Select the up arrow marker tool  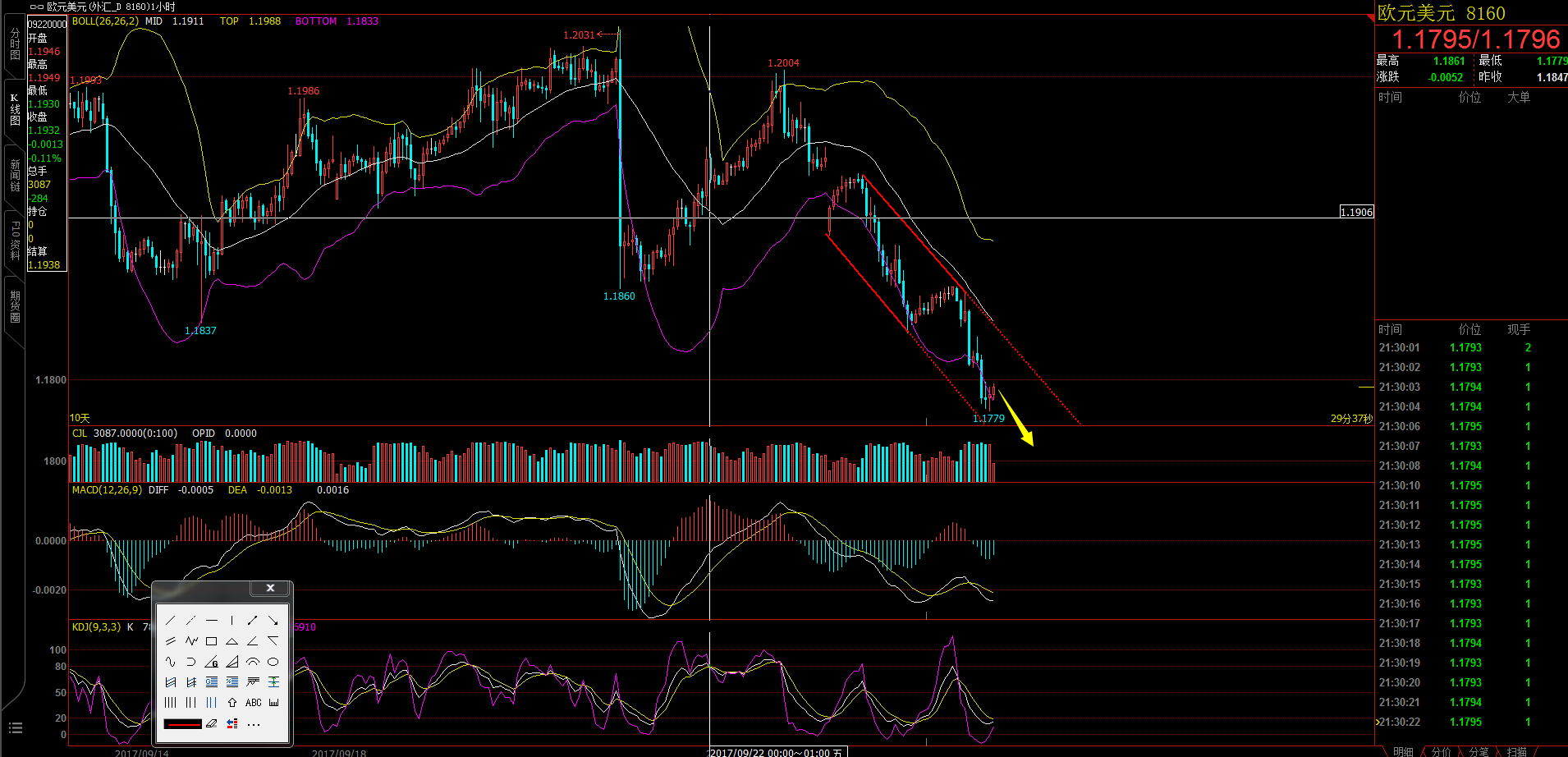232,703
